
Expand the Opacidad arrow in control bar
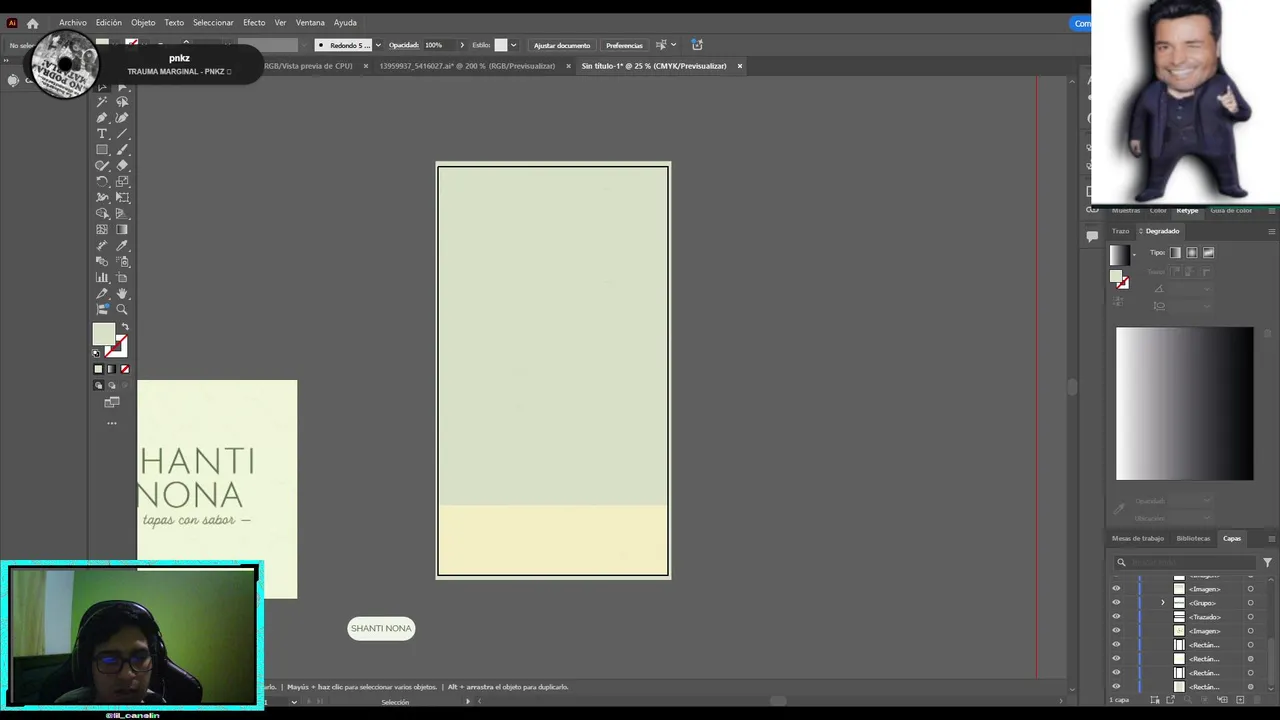click(x=461, y=45)
